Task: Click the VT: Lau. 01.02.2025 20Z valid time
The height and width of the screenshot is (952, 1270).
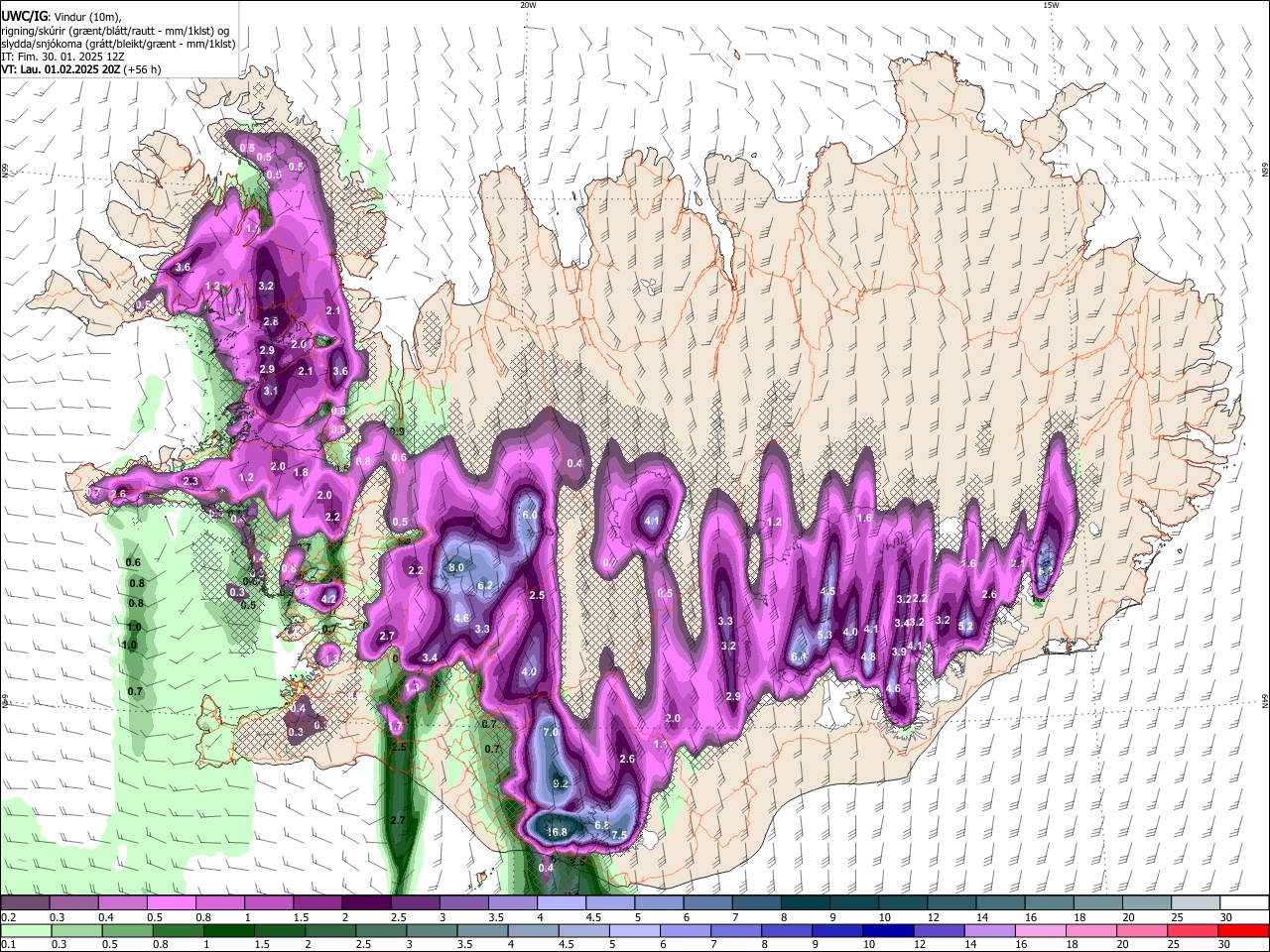Action: click(x=62, y=70)
